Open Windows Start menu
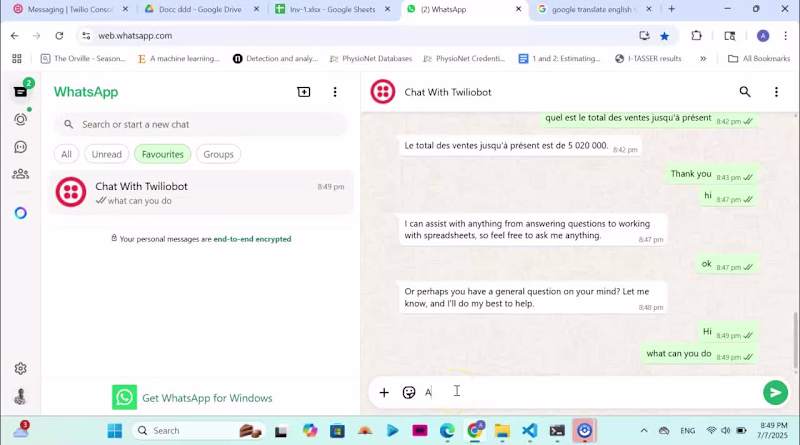The height and width of the screenshot is (445, 800). tap(115, 431)
